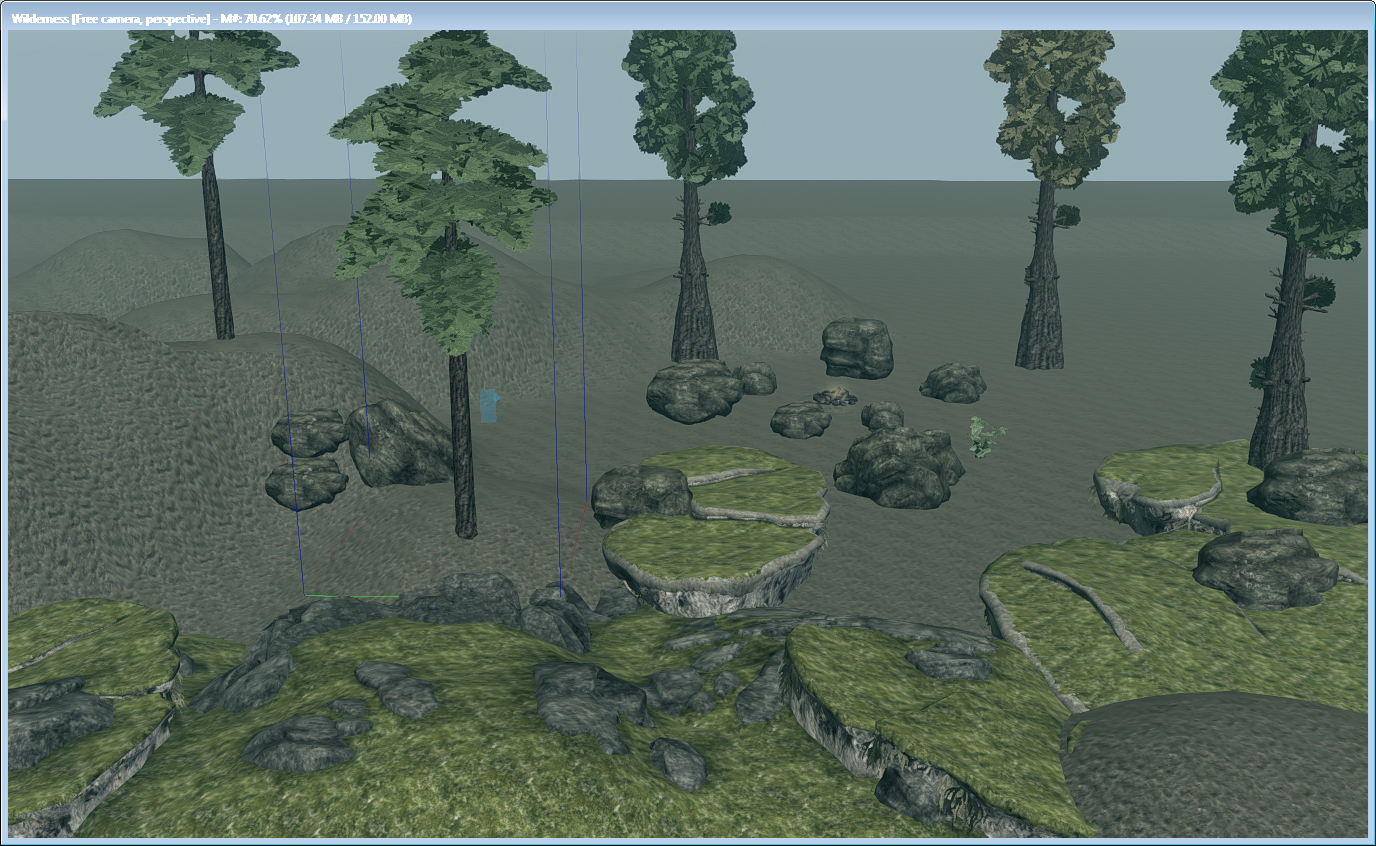The width and height of the screenshot is (1376, 846).
Task: Click the Wilderness window title bar
Action: click(x=688, y=18)
